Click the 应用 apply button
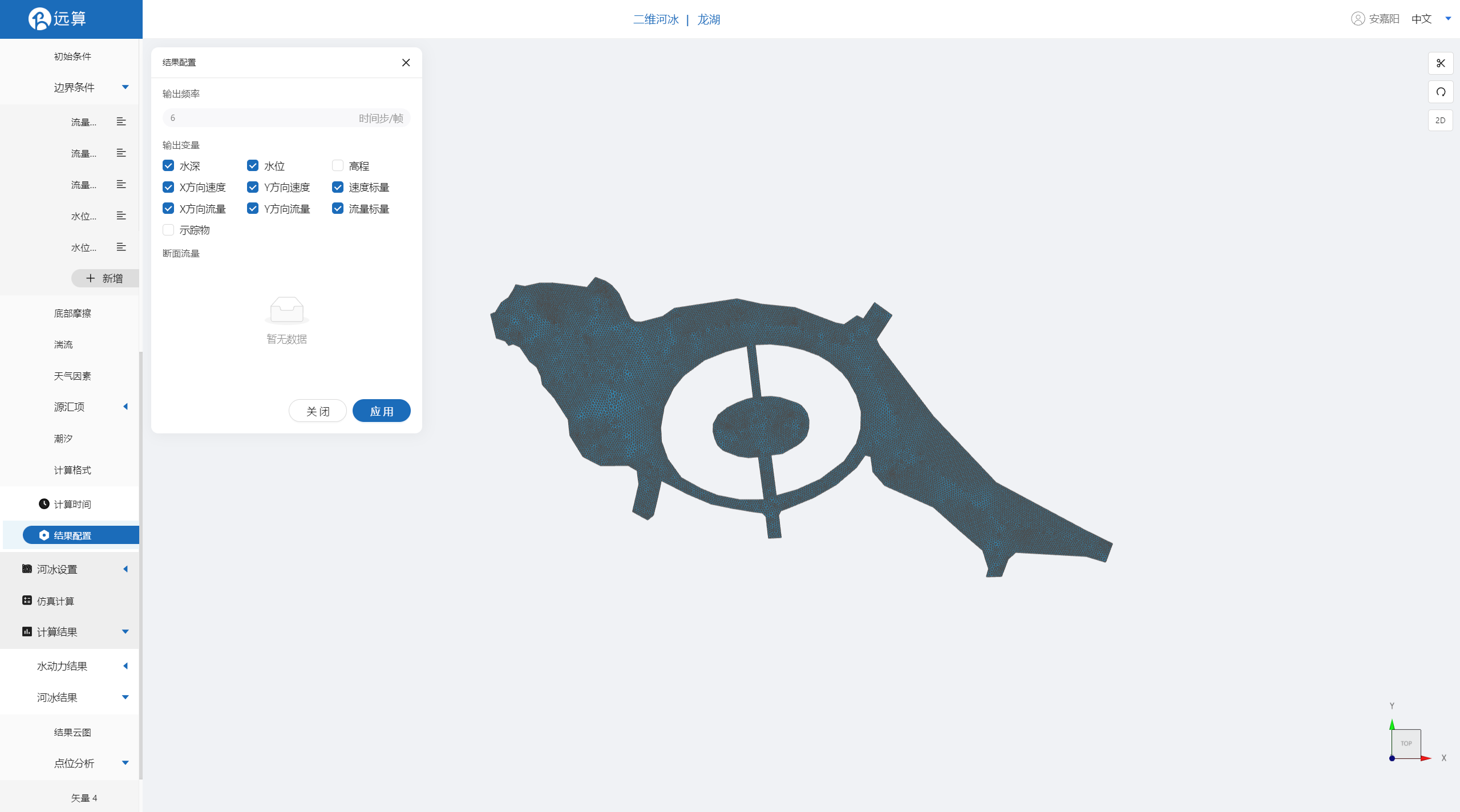This screenshot has width=1460, height=812. coord(382,411)
